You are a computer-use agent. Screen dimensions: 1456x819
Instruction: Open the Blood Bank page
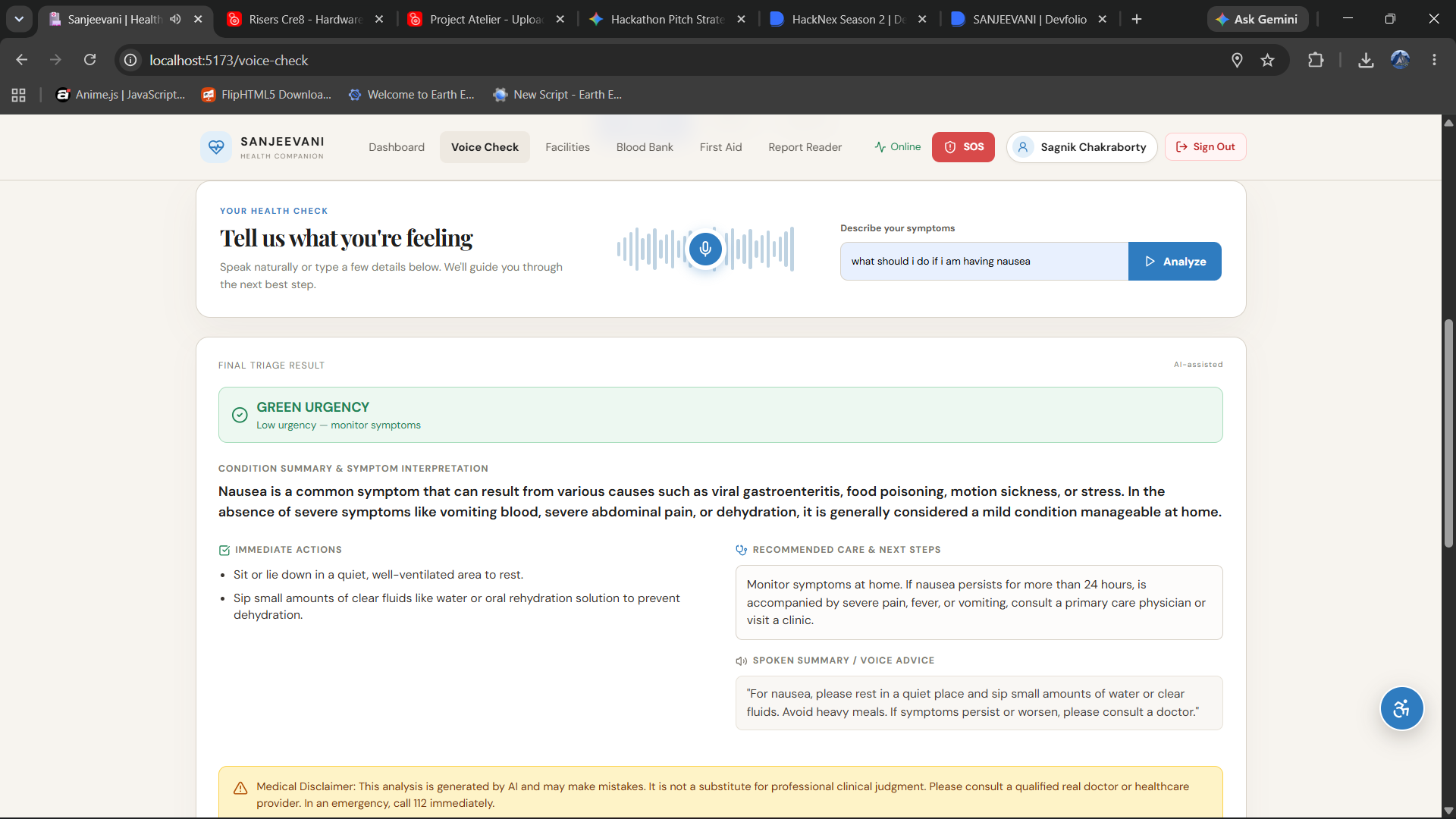(645, 147)
